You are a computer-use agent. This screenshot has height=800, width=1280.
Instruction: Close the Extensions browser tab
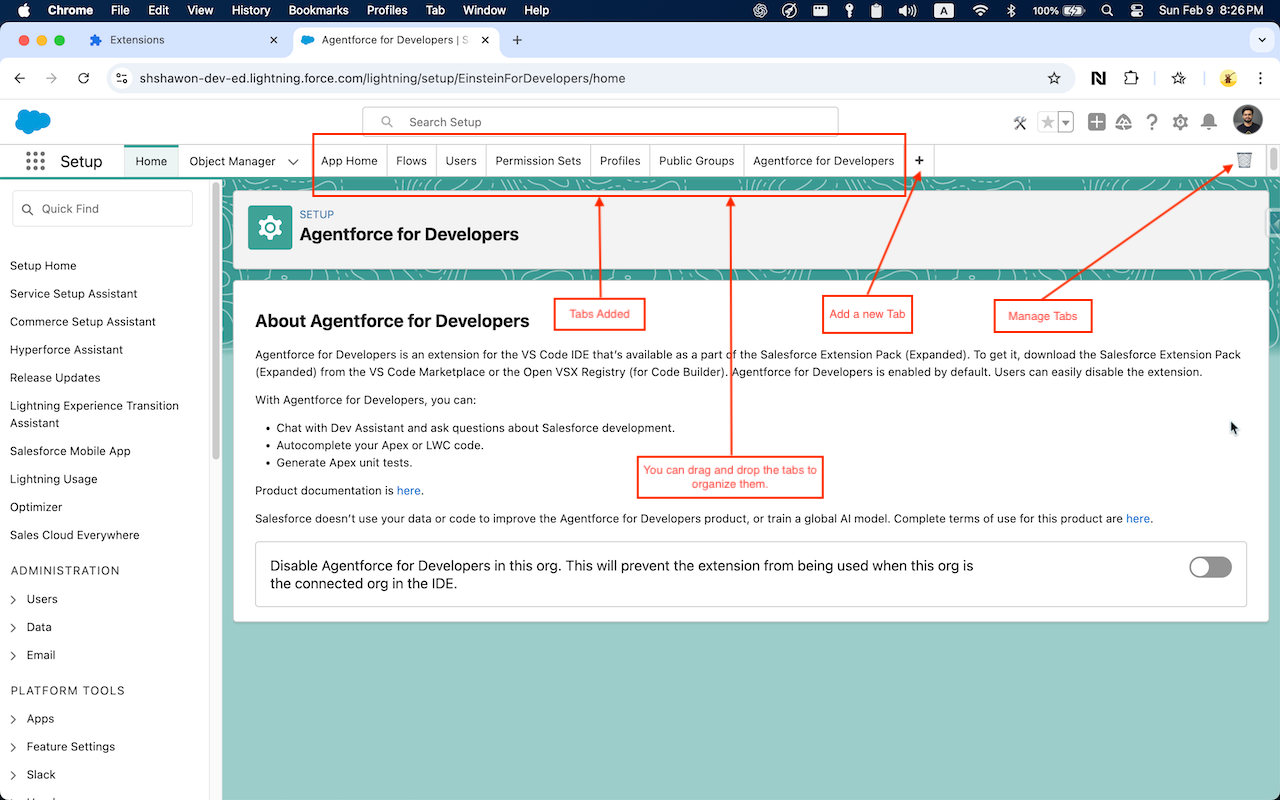(x=274, y=40)
